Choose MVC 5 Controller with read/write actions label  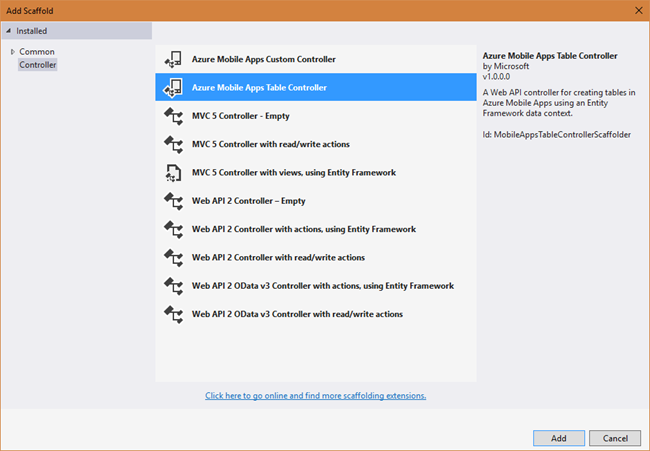[x=271, y=144]
